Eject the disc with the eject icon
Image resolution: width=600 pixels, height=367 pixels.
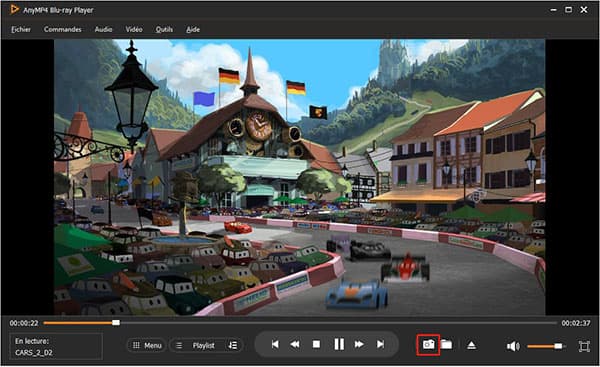[x=471, y=345]
